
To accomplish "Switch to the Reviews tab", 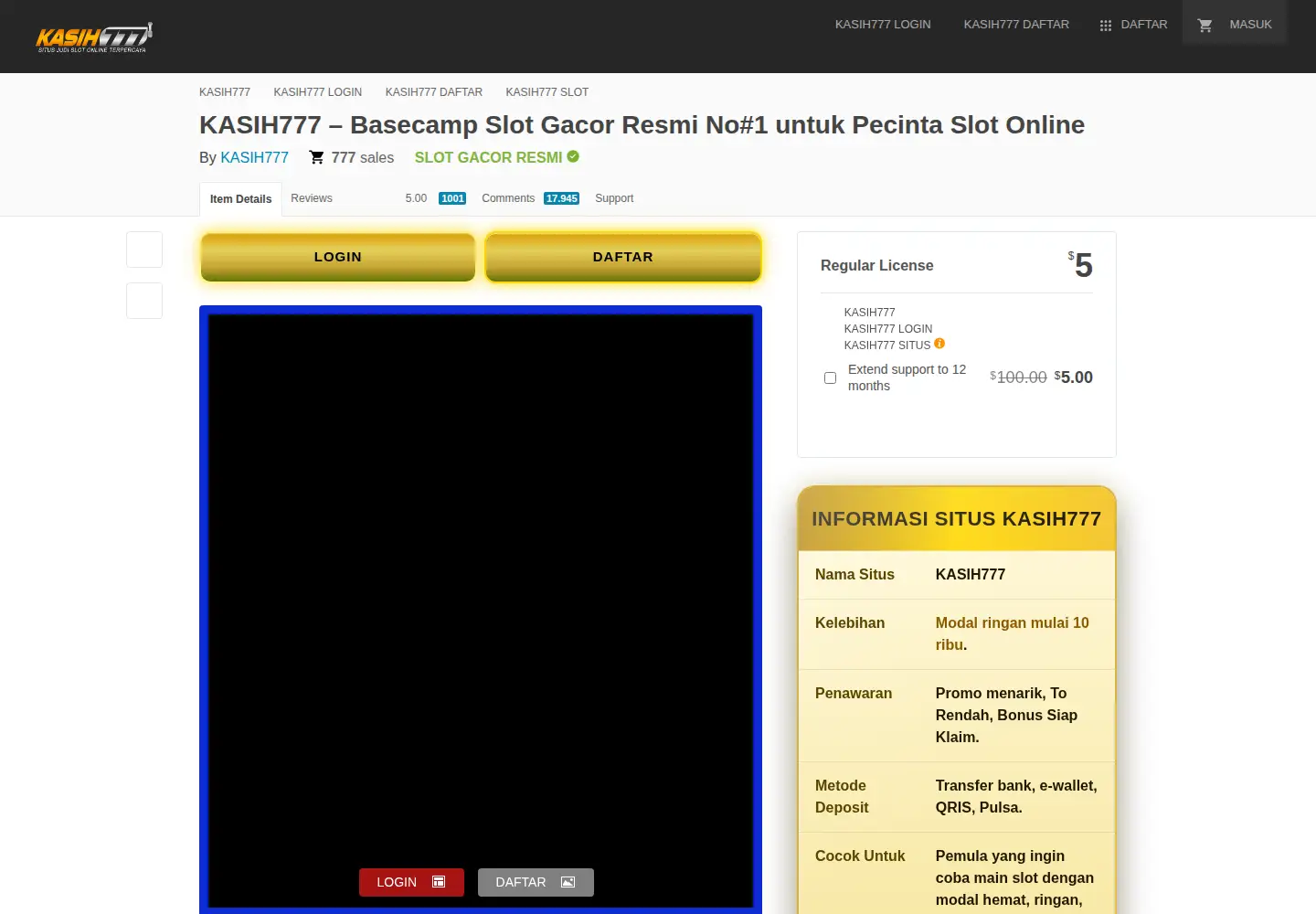I will click(x=312, y=198).
